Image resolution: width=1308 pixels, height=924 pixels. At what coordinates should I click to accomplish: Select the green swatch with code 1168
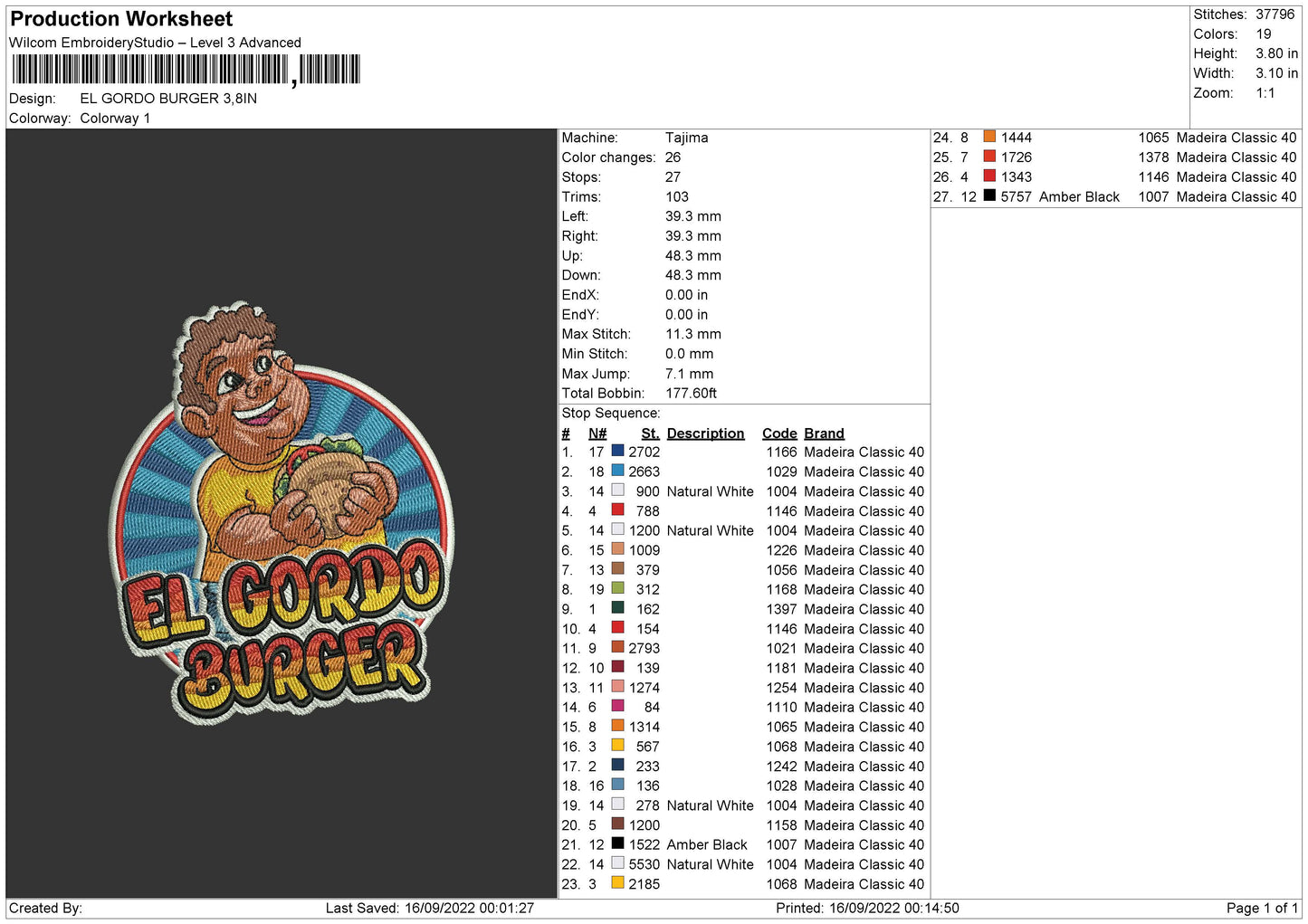(617, 588)
